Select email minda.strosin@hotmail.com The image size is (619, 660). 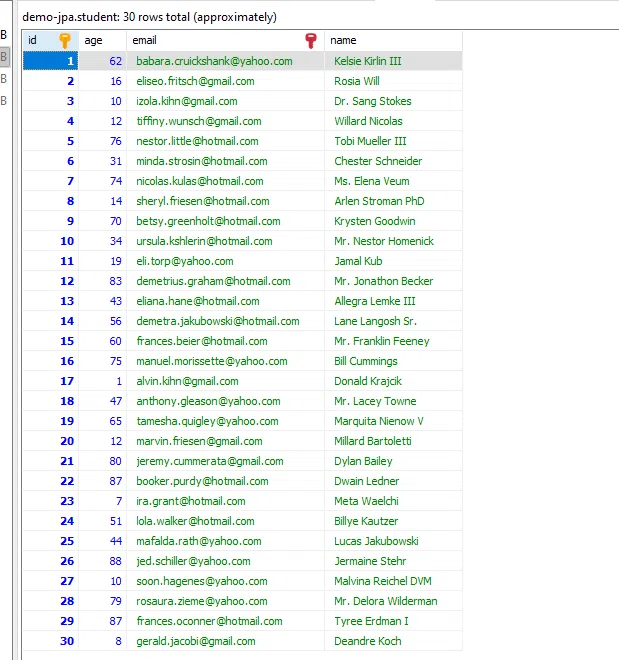(202, 161)
